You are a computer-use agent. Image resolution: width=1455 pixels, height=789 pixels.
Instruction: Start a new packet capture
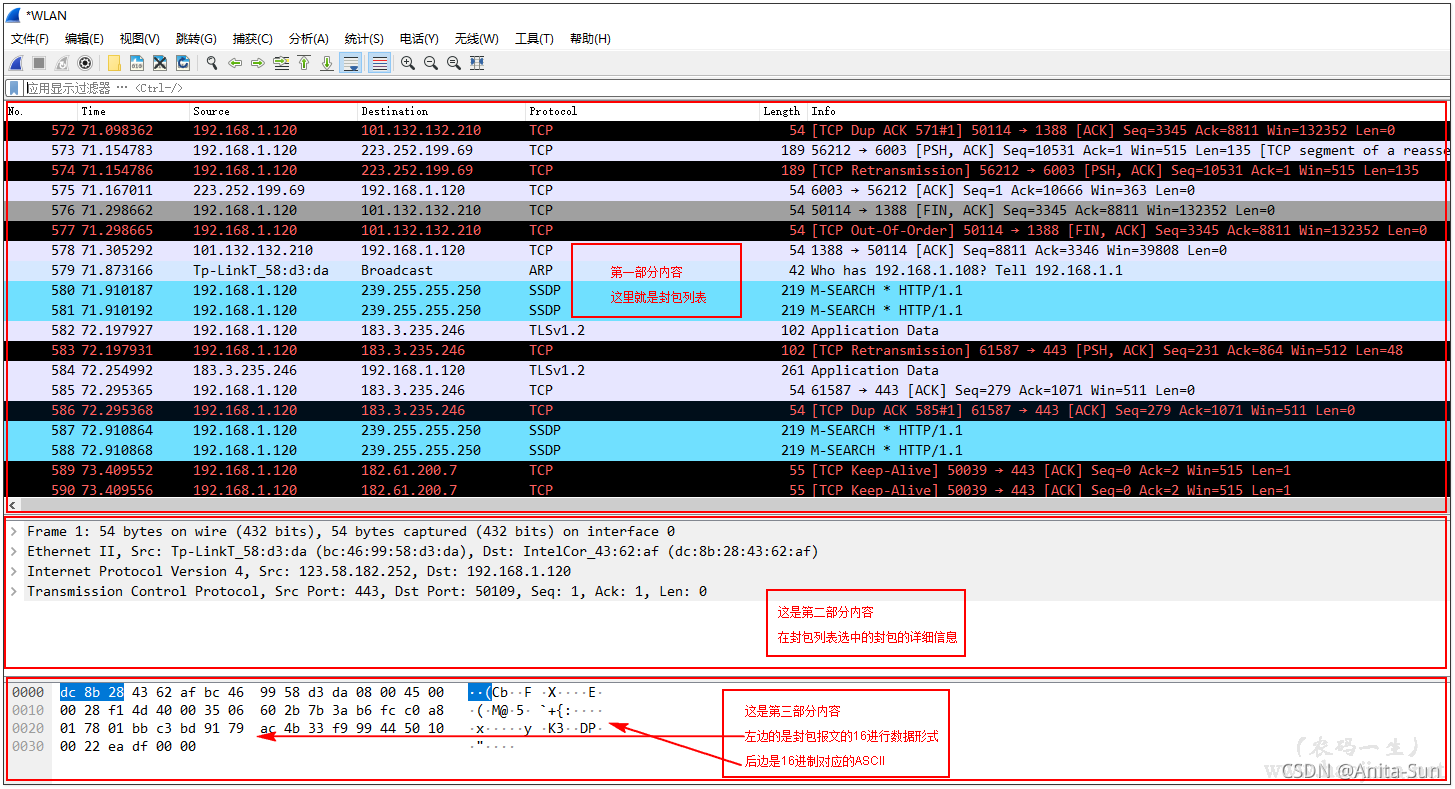tap(16, 63)
